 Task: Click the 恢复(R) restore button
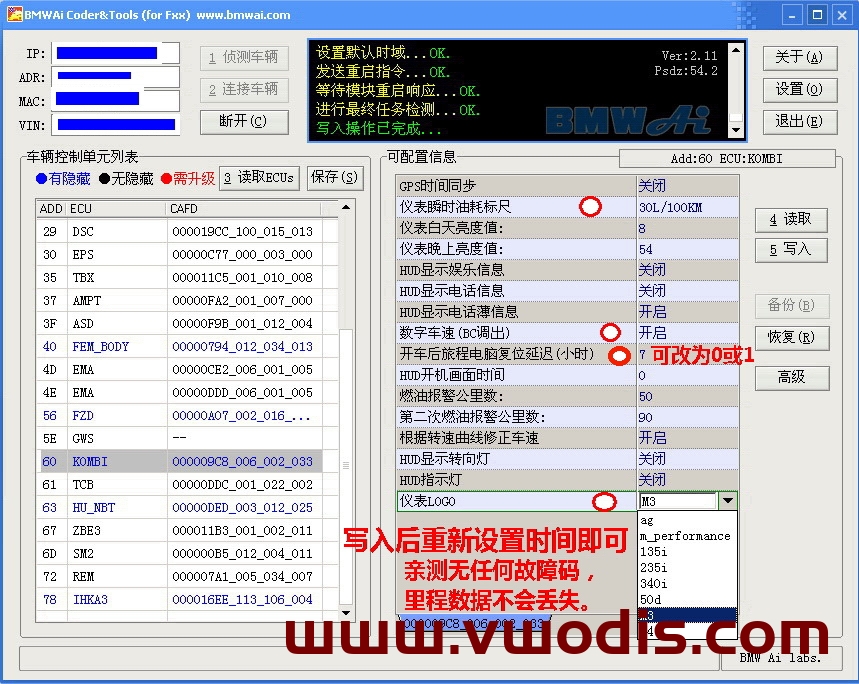coord(790,337)
